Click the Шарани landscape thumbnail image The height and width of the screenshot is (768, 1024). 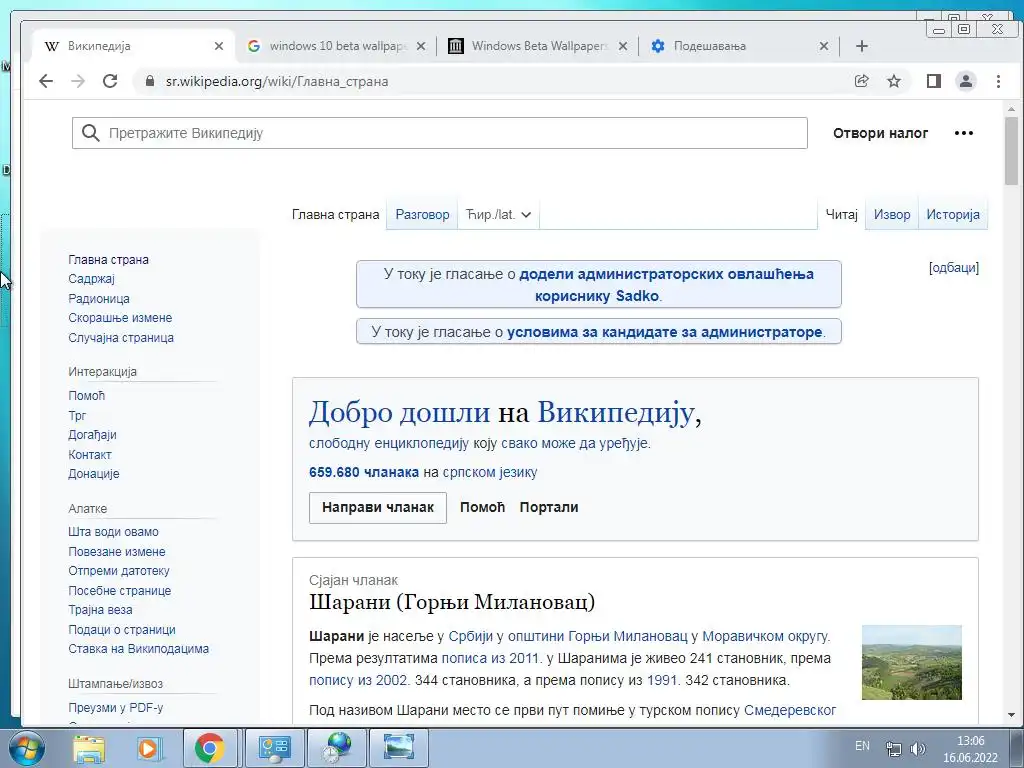pos(912,662)
